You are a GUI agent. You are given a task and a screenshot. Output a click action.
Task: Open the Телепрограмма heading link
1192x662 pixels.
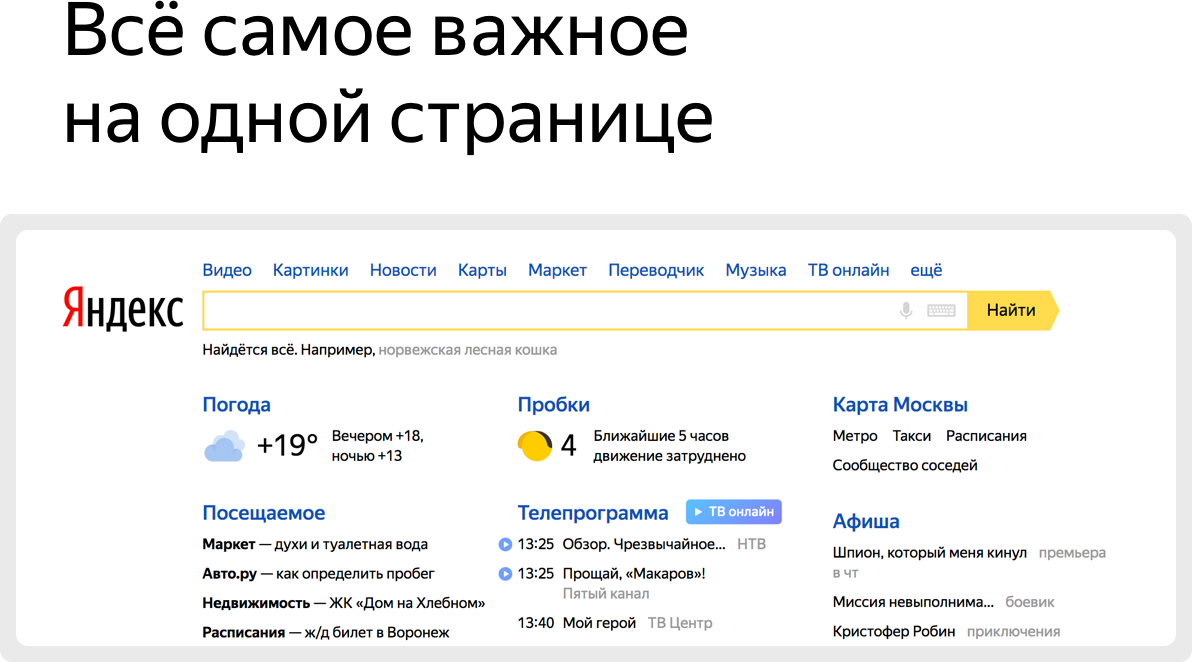pyautogui.click(x=593, y=513)
